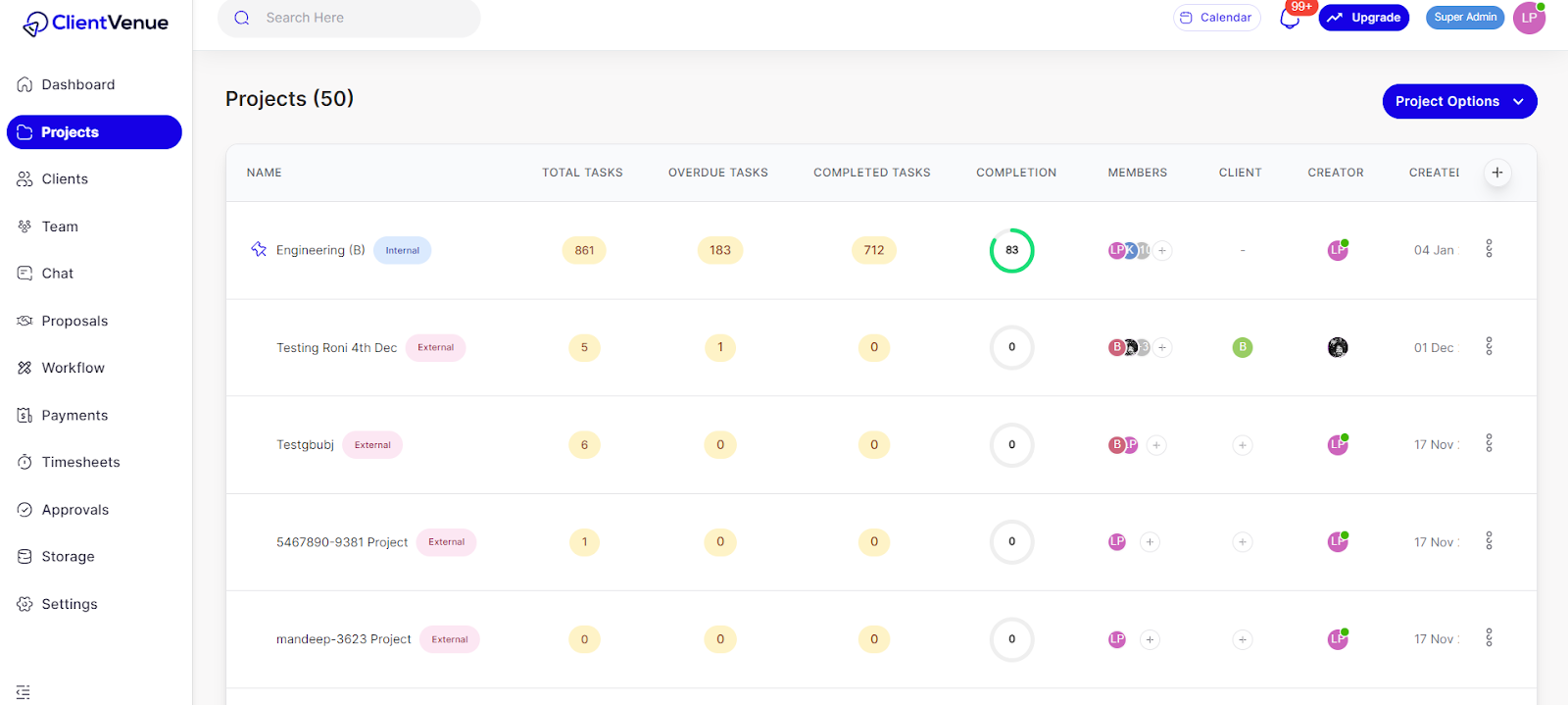
Task: Open three-dot menu for Testgbubj row
Action: tap(1489, 443)
